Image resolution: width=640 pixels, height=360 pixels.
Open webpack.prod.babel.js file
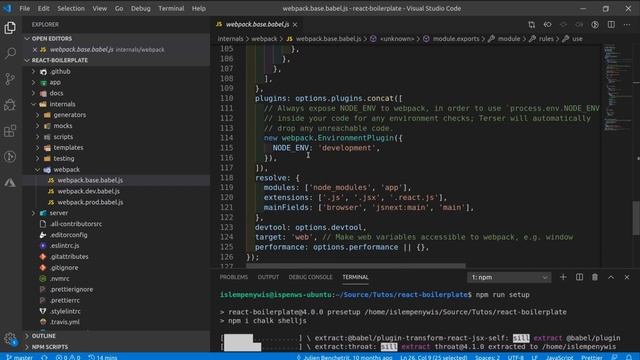pos(116,202)
